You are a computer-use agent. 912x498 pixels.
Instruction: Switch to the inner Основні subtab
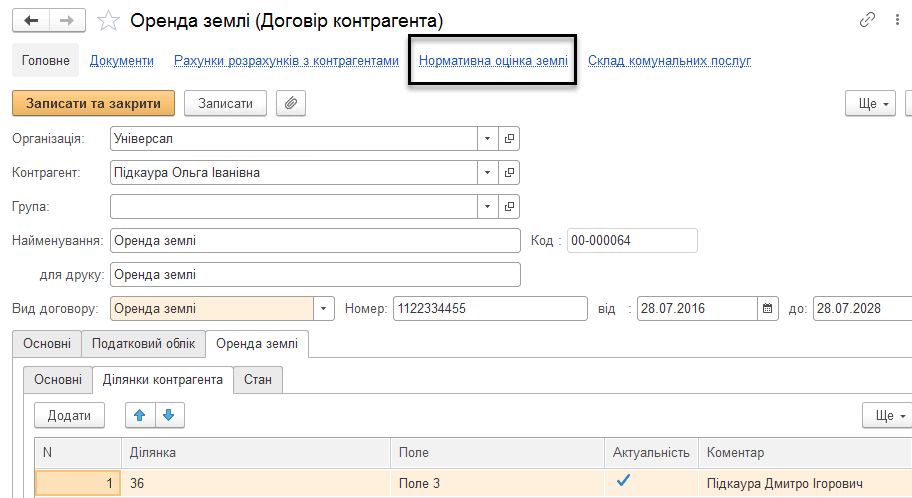pyautogui.click(x=58, y=380)
